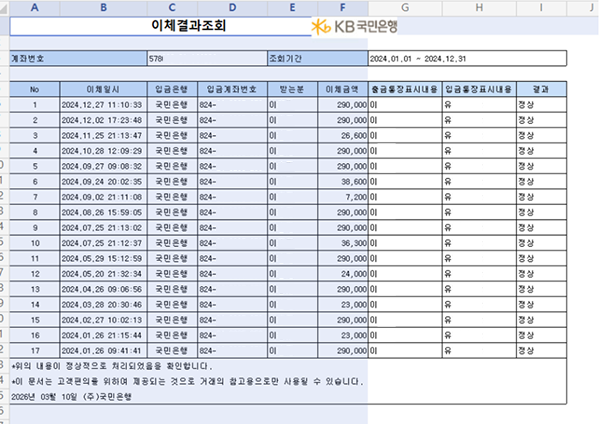Viewport: 600px width, 425px height.
Task: Select column B header
Action: 103,8
